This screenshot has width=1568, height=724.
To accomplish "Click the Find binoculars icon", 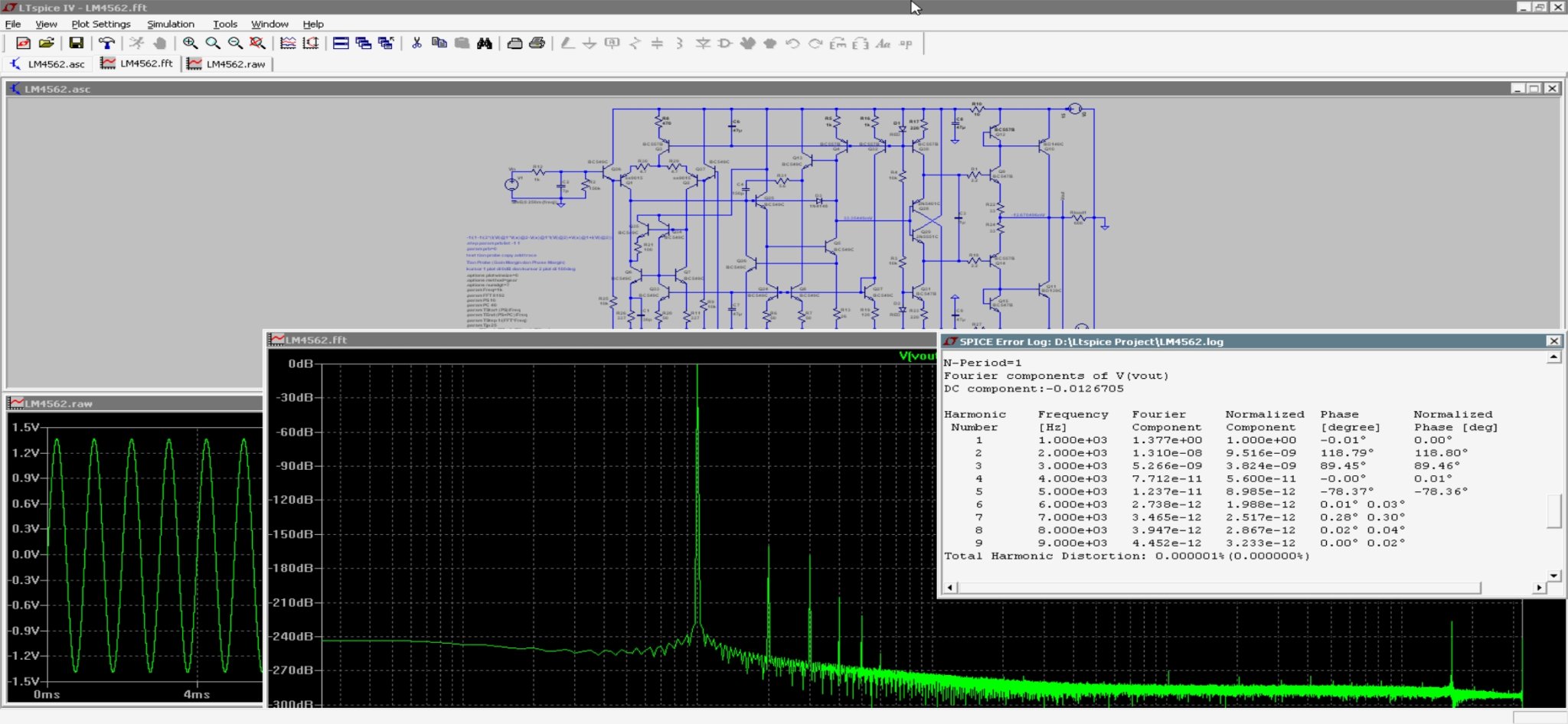I will click(x=484, y=44).
